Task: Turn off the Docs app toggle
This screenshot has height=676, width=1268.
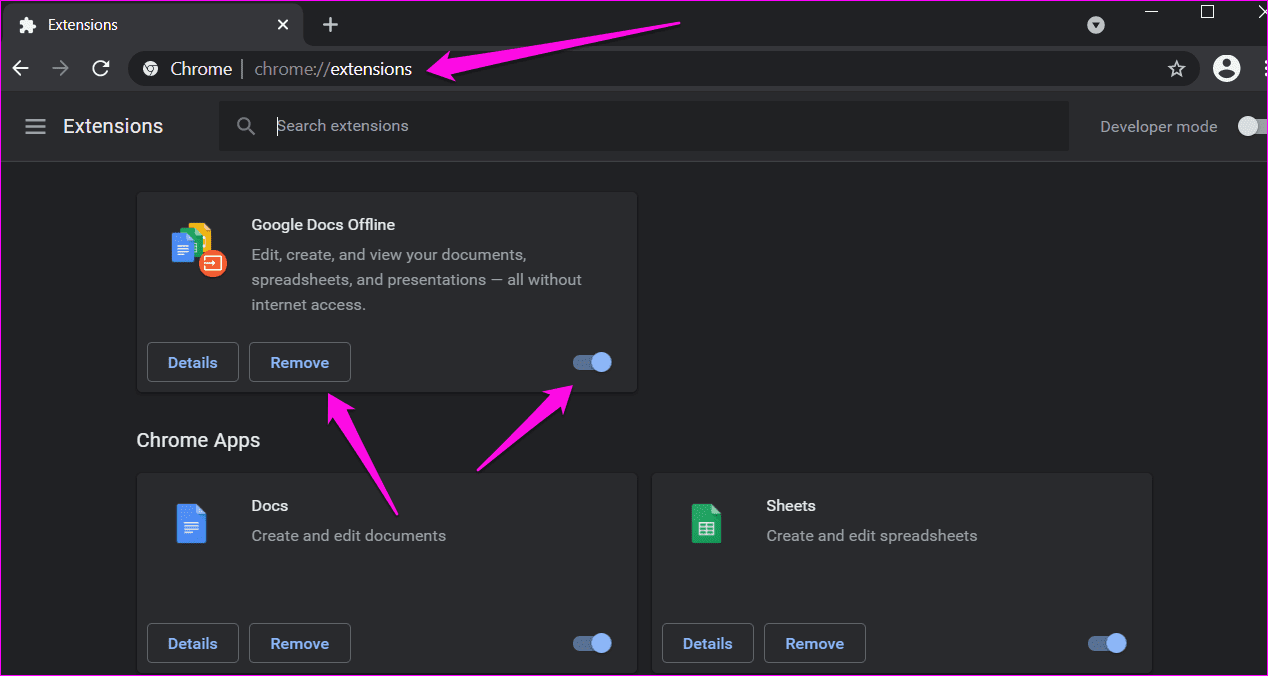Action: click(591, 643)
